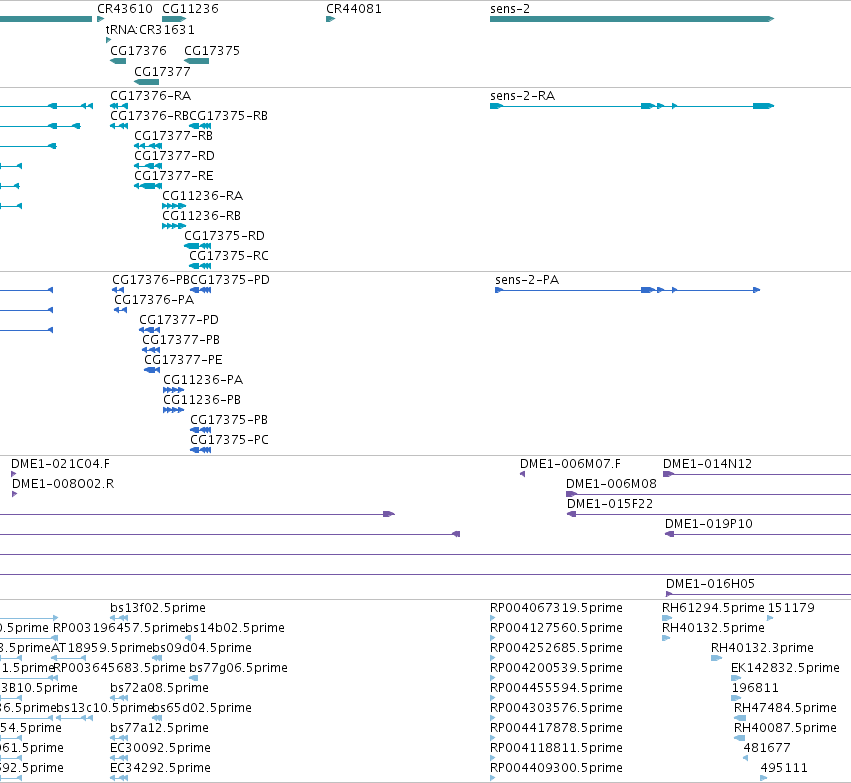Click bs77a12.5prime EST label
The height and width of the screenshot is (783, 851).
point(160,728)
